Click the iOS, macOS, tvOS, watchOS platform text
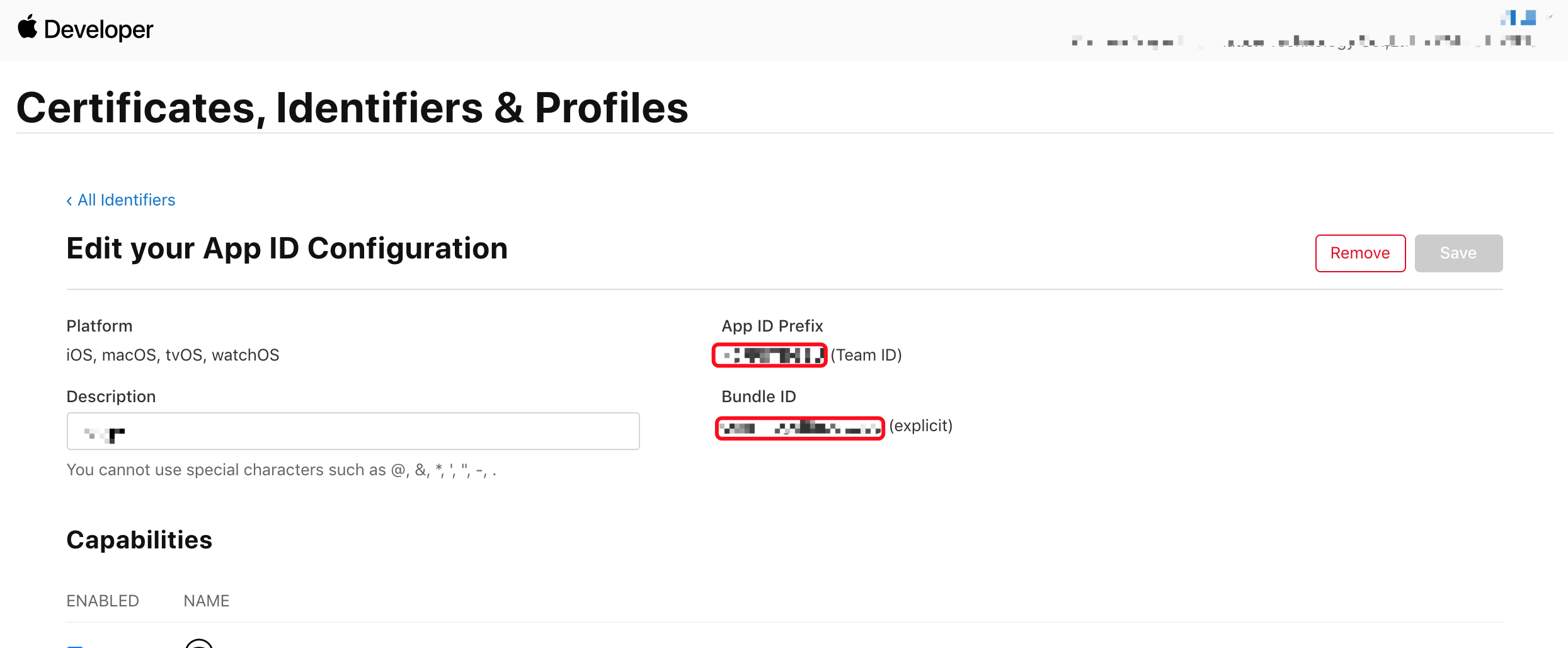Image resolution: width=1568 pixels, height=648 pixels. tap(173, 355)
